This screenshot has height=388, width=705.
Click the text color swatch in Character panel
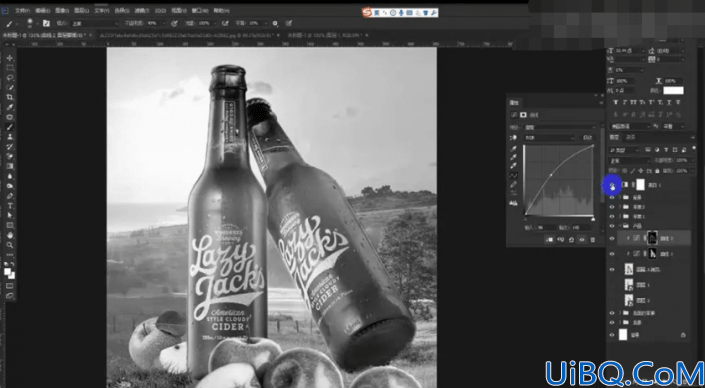(x=673, y=91)
